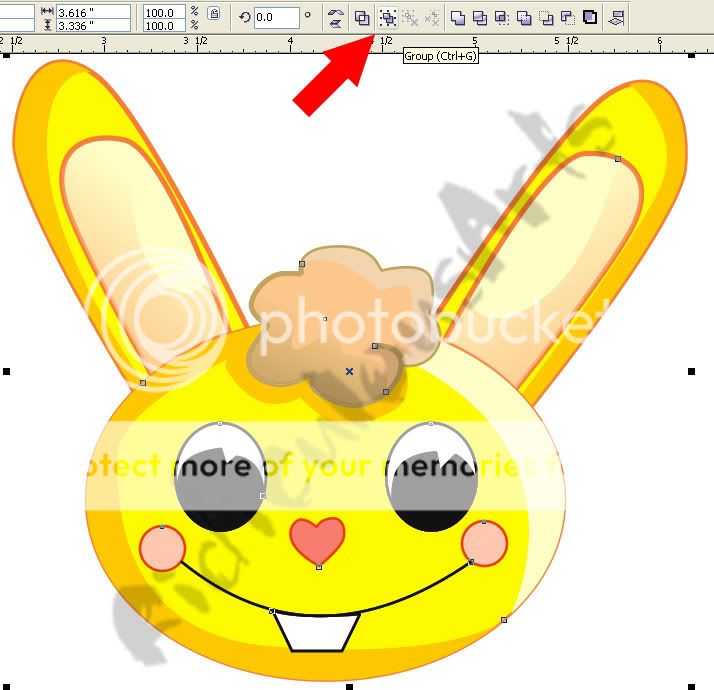Image resolution: width=714 pixels, height=690 pixels.
Task: Click the Trim shaping icon
Action: point(480,17)
